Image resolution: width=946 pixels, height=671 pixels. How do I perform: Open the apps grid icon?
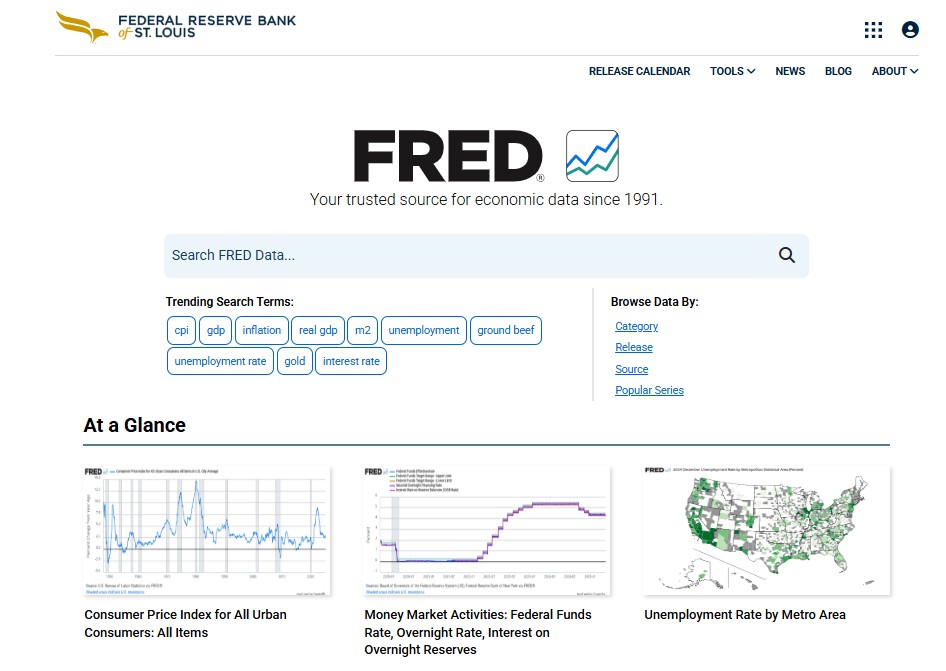coord(873,30)
